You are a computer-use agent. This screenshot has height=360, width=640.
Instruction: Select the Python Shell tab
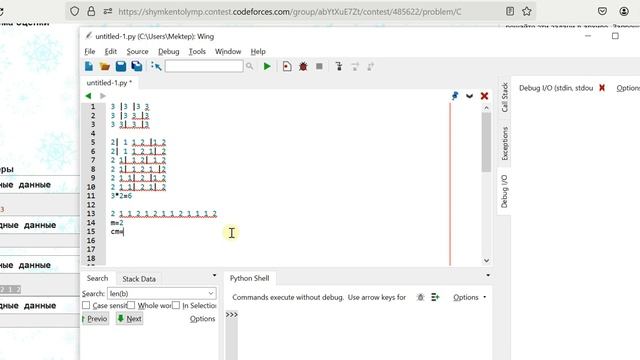[249, 278]
